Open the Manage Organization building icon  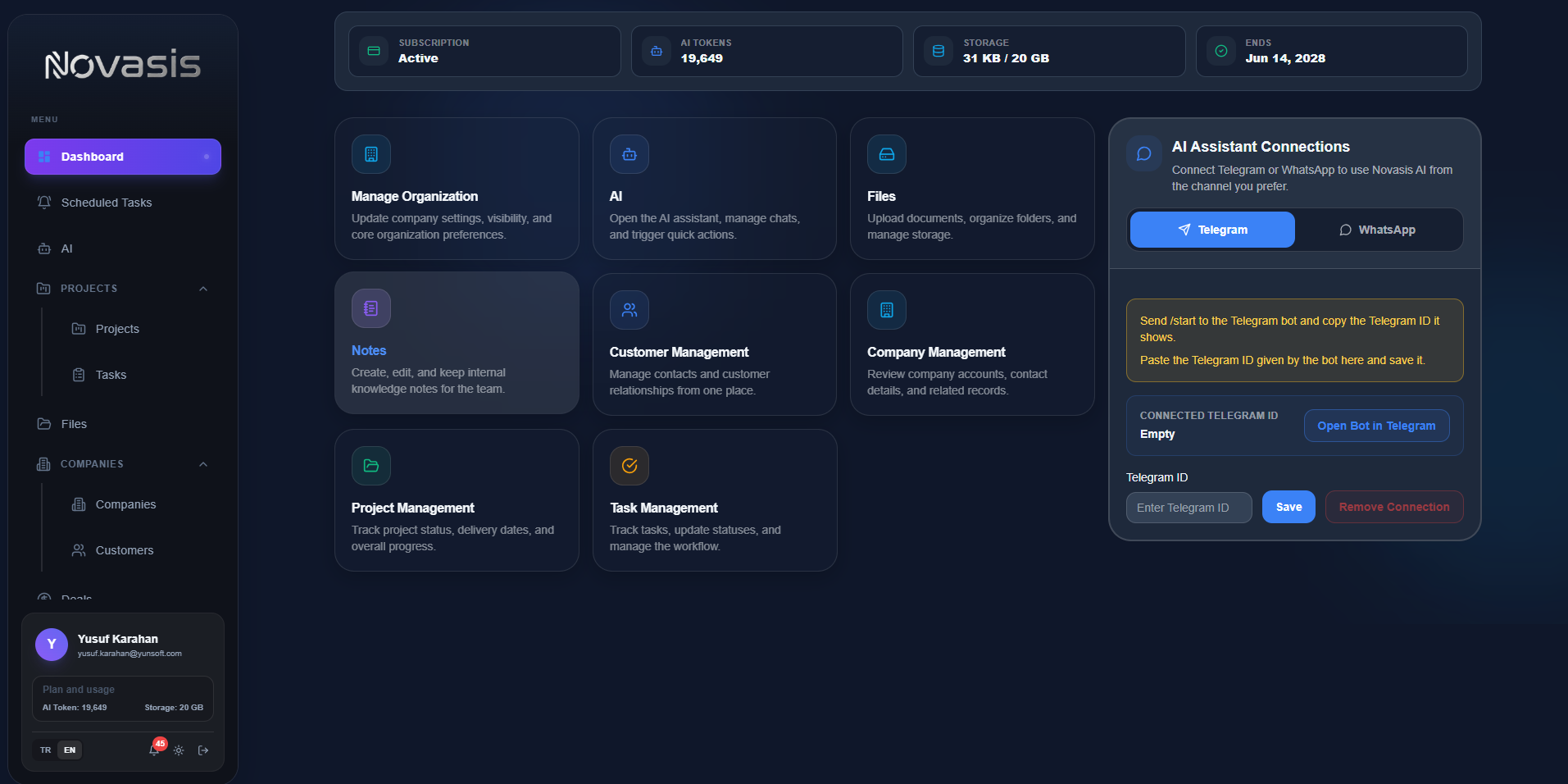[371, 154]
